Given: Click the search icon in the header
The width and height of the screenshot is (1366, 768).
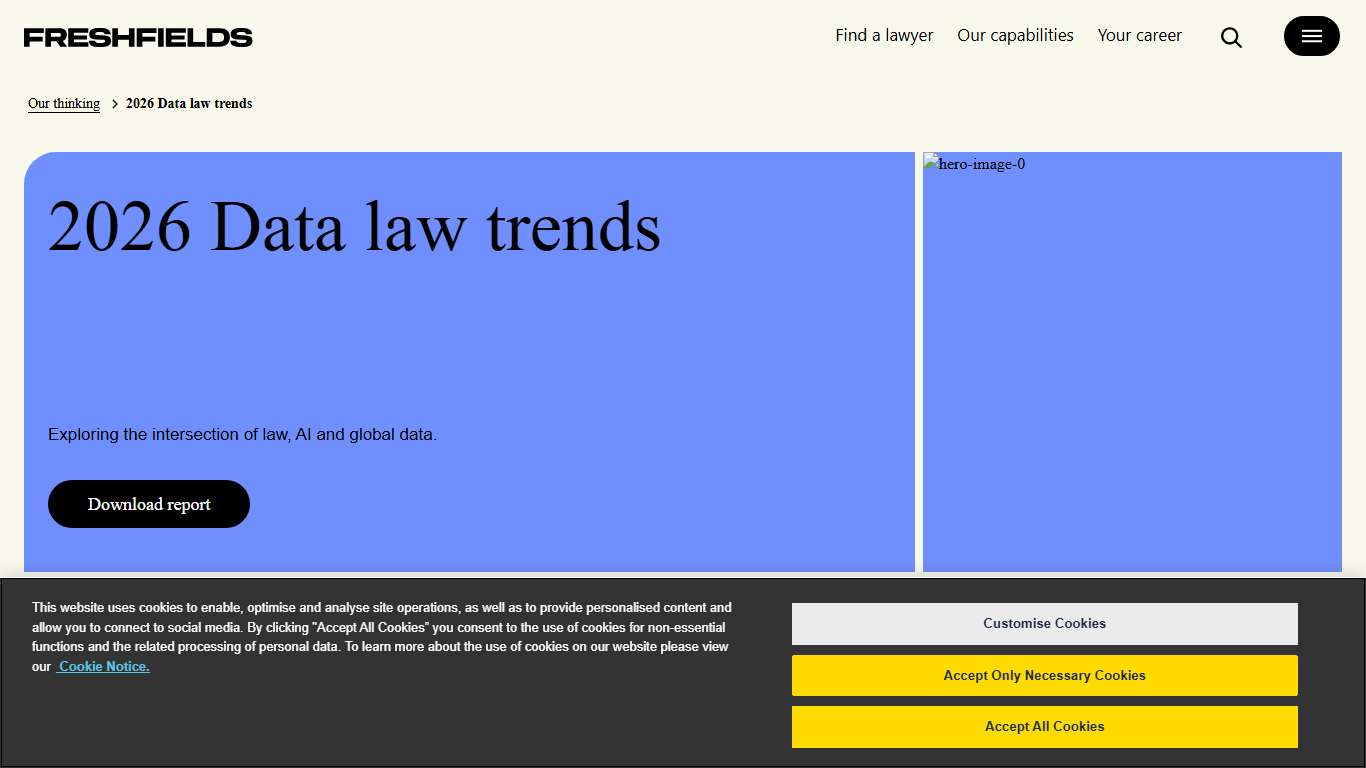Looking at the screenshot, I should click(x=1231, y=36).
